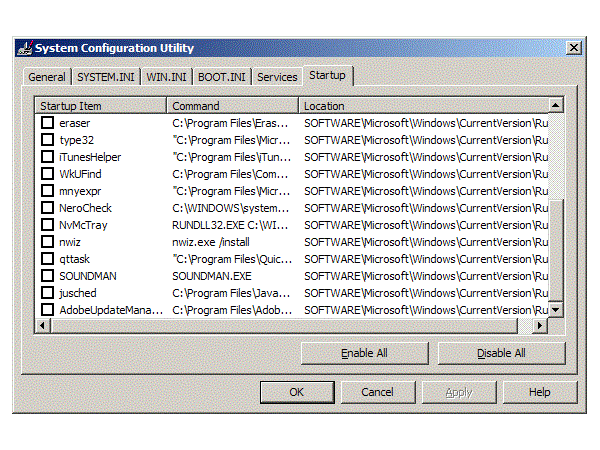600x450 pixels.
Task: Open the Services tab
Action: coord(277,77)
